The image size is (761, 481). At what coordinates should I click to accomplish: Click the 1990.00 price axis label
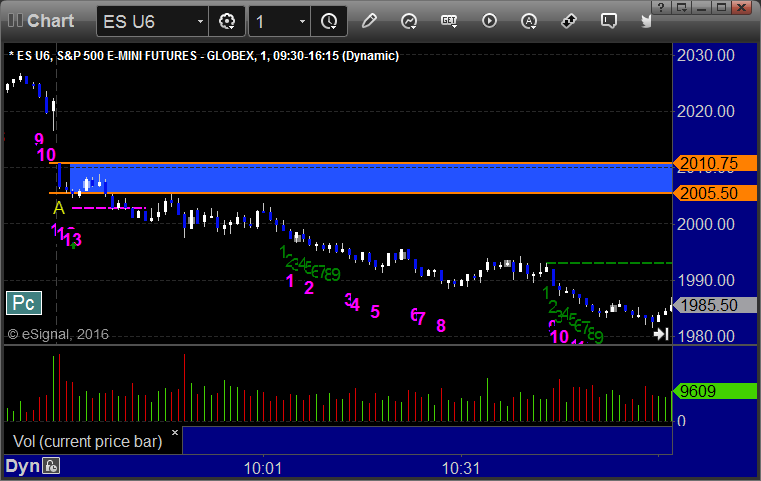pos(706,280)
